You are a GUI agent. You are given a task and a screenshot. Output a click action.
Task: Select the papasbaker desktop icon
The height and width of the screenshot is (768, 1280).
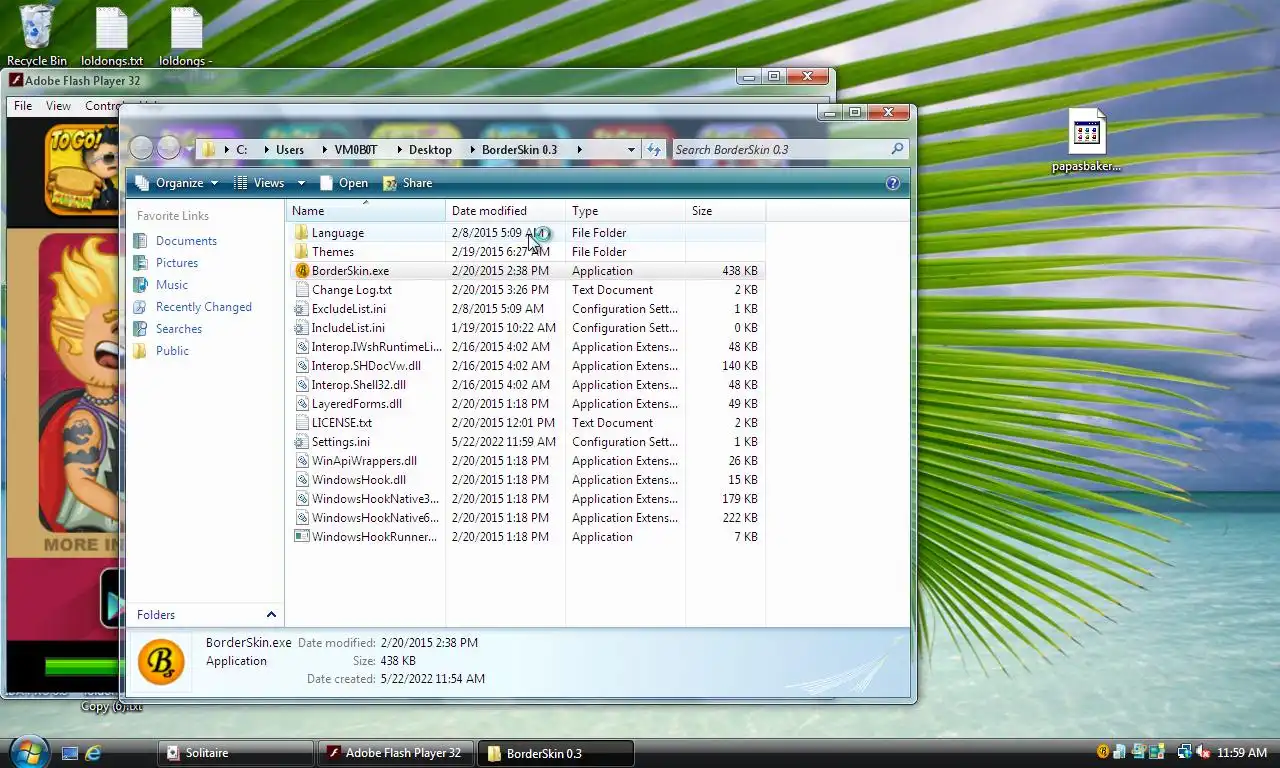point(1086,140)
